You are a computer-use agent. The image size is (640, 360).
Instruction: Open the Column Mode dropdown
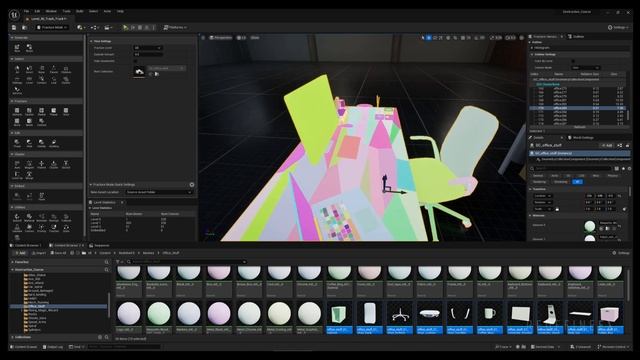[x=585, y=68]
